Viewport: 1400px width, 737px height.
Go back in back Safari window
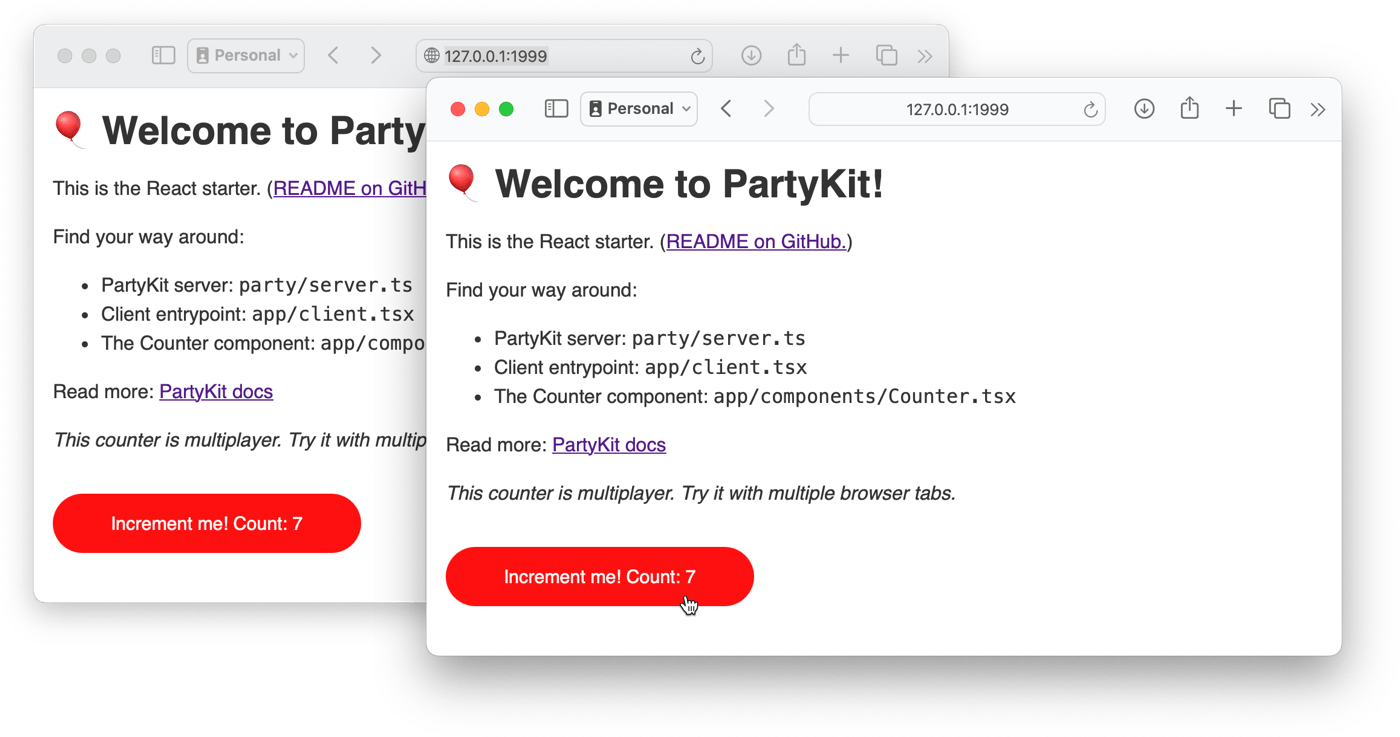334,56
